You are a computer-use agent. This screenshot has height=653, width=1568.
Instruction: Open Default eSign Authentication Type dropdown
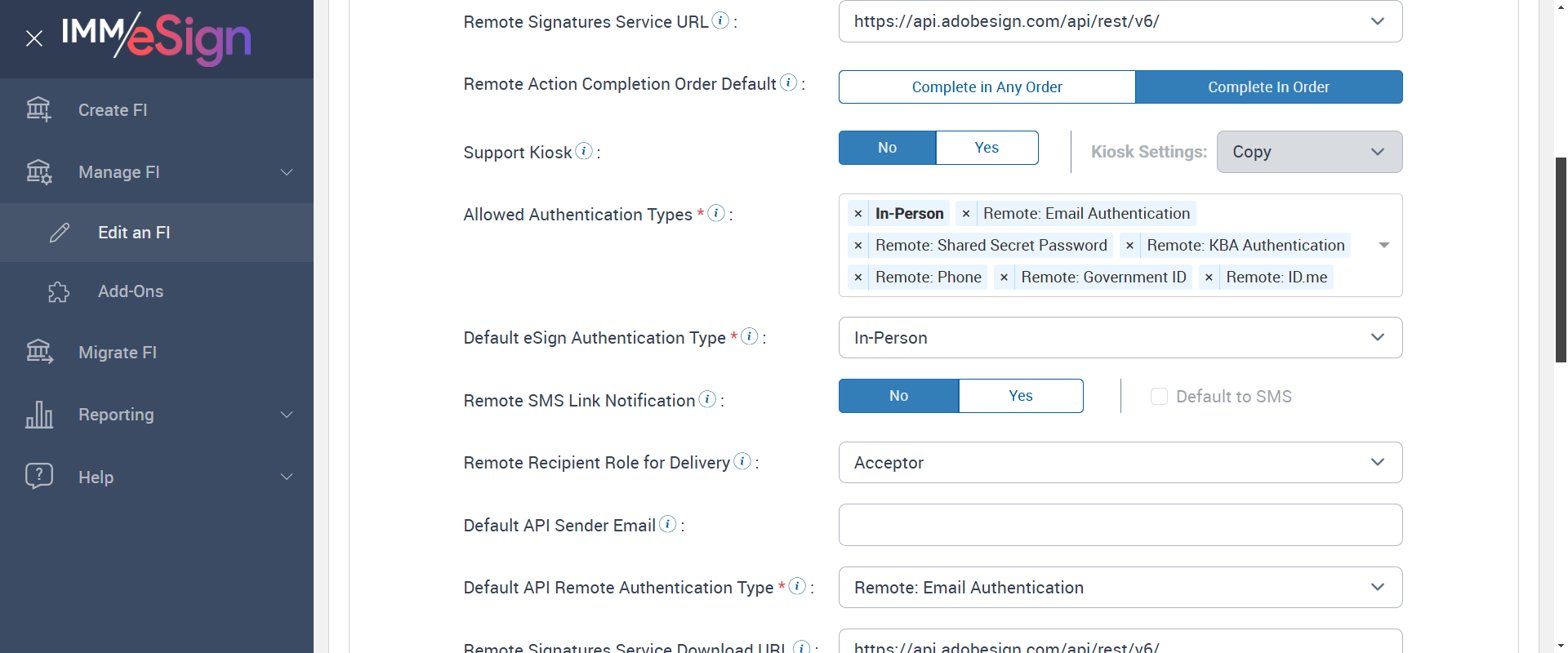click(x=1120, y=338)
